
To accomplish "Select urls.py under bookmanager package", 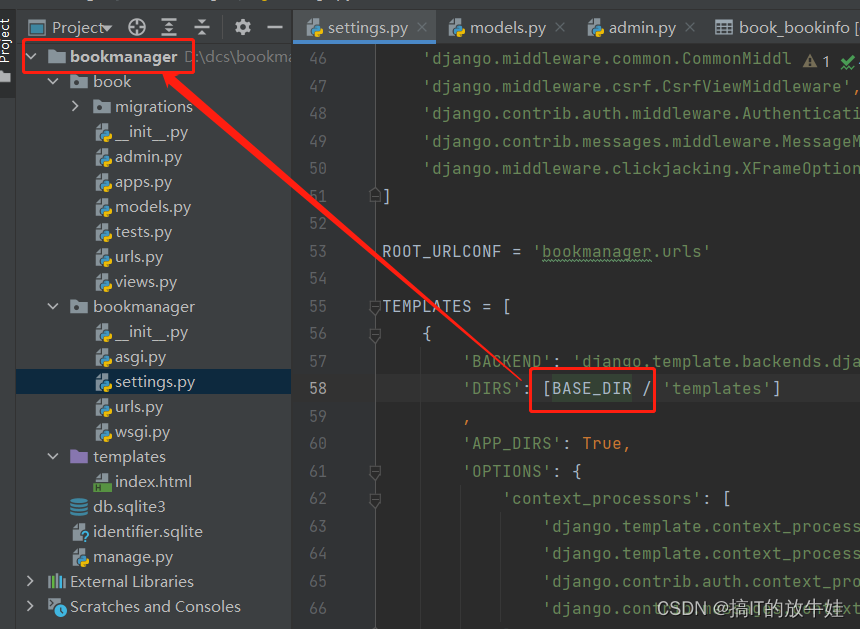I will (139, 407).
